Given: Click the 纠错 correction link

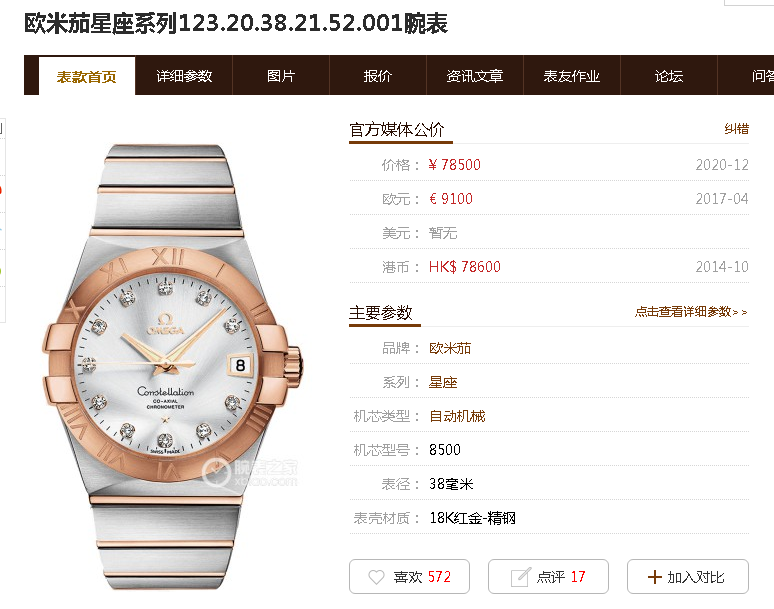Looking at the screenshot, I should pos(736,129).
